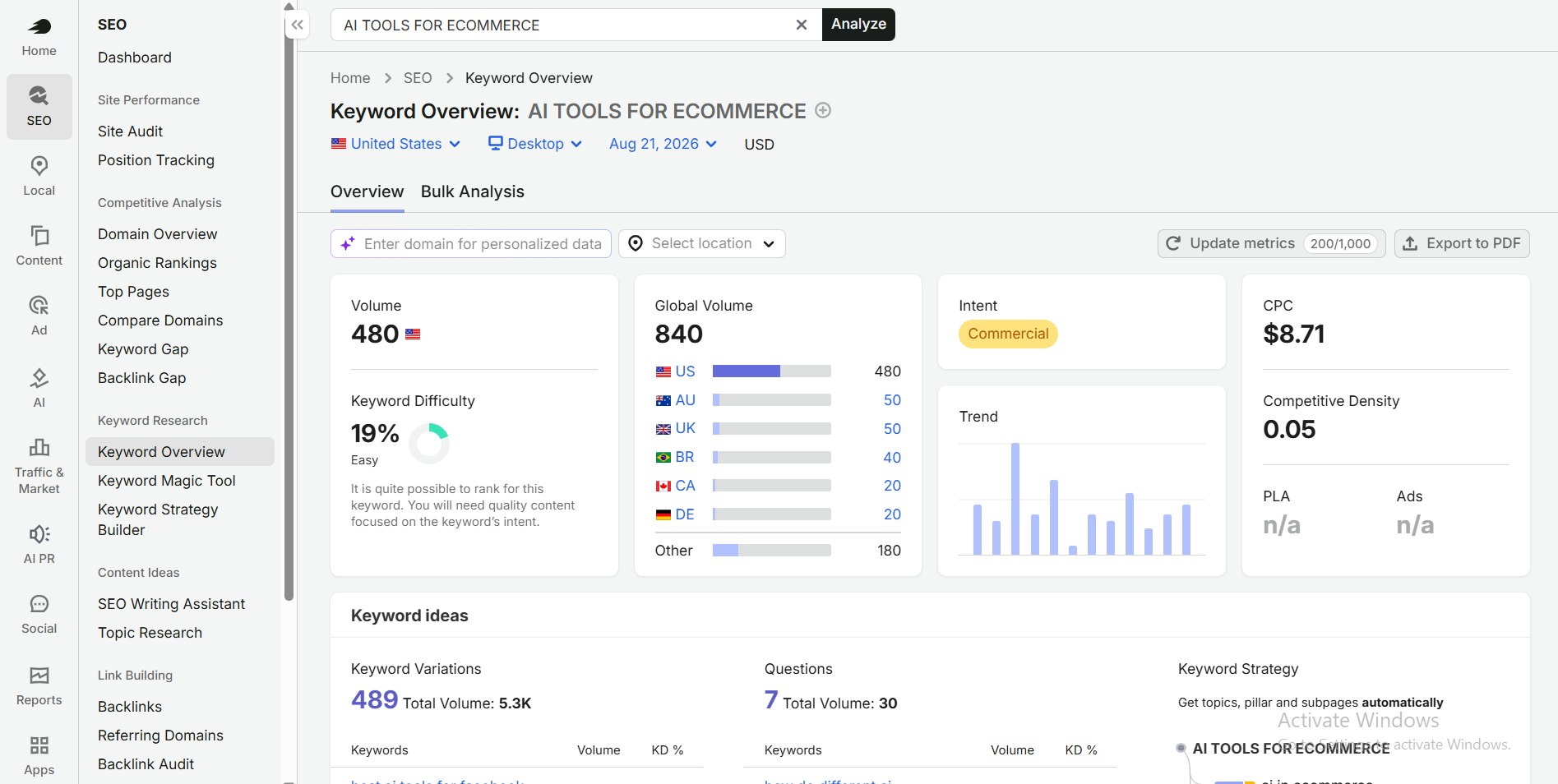Viewport: 1558px width, 784px height.
Task: Click the Analyze button
Action: tap(858, 25)
